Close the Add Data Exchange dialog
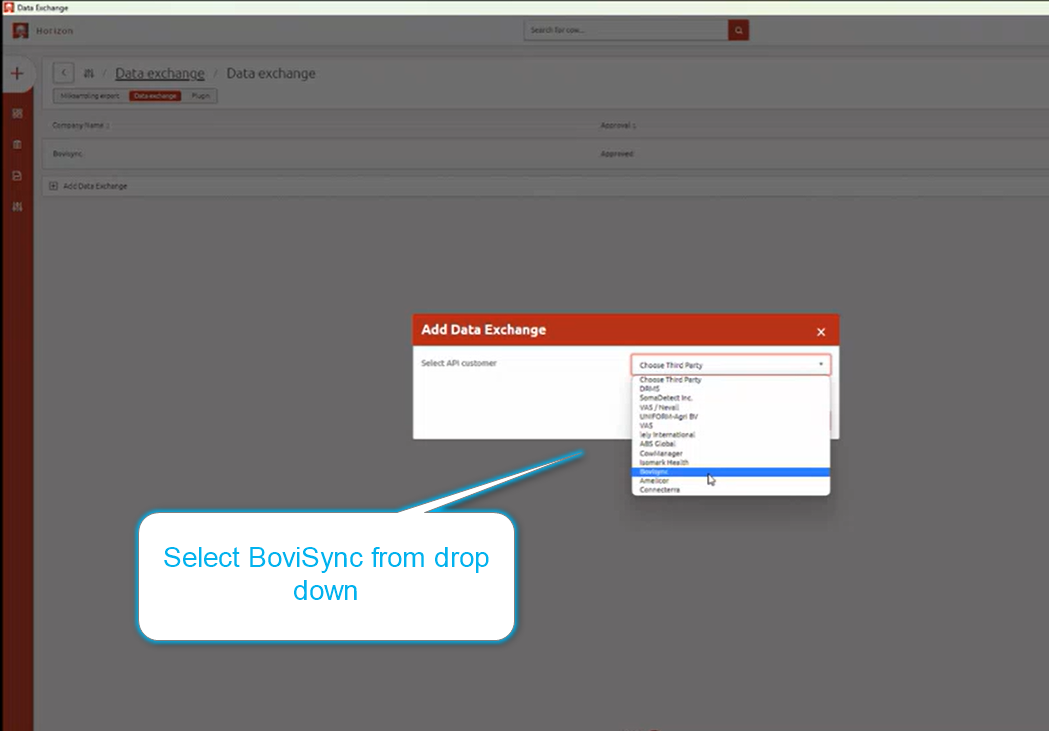This screenshot has width=1049, height=731. pos(821,332)
